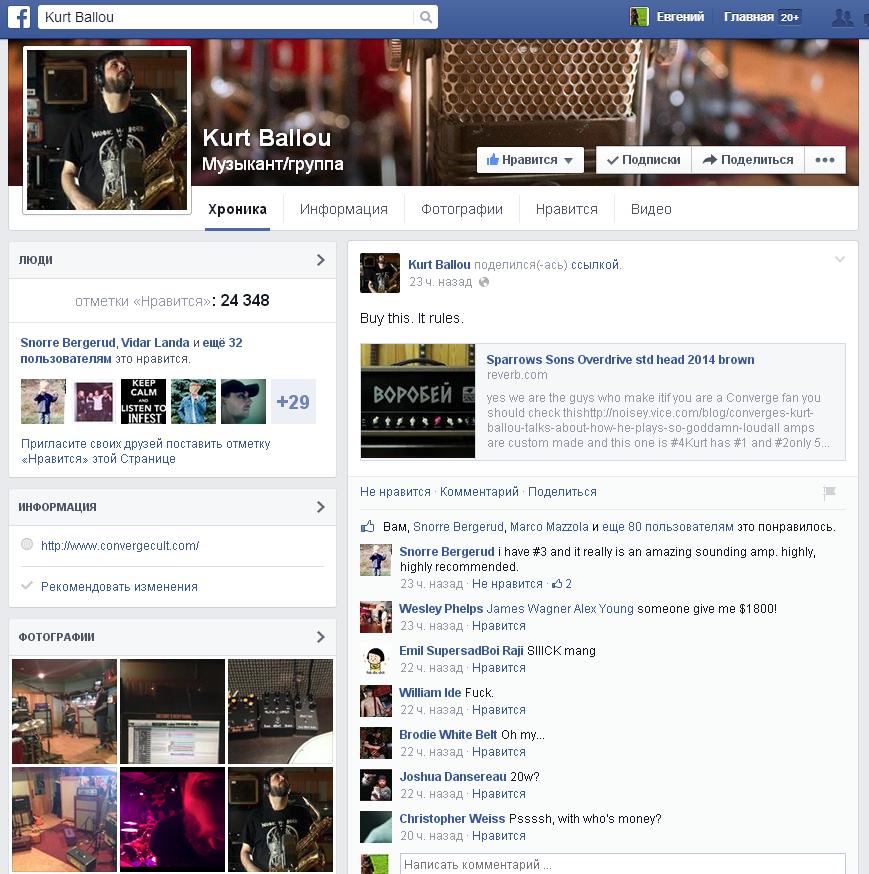Open the Нравится dropdown on the cover
Image resolution: width=869 pixels, height=874 pixels.
point(530,160)
